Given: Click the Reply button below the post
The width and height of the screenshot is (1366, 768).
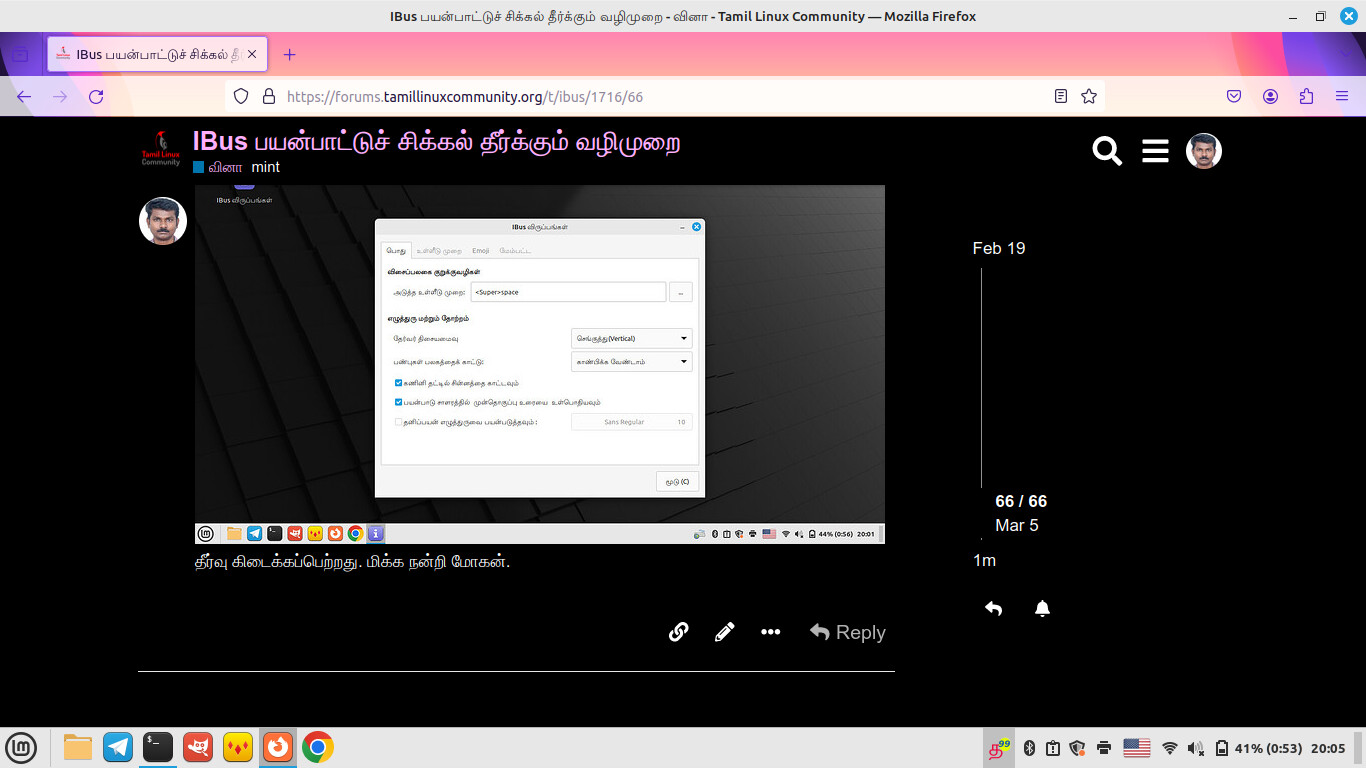Looking at the screenshot, I should click(x=848, y=632).
